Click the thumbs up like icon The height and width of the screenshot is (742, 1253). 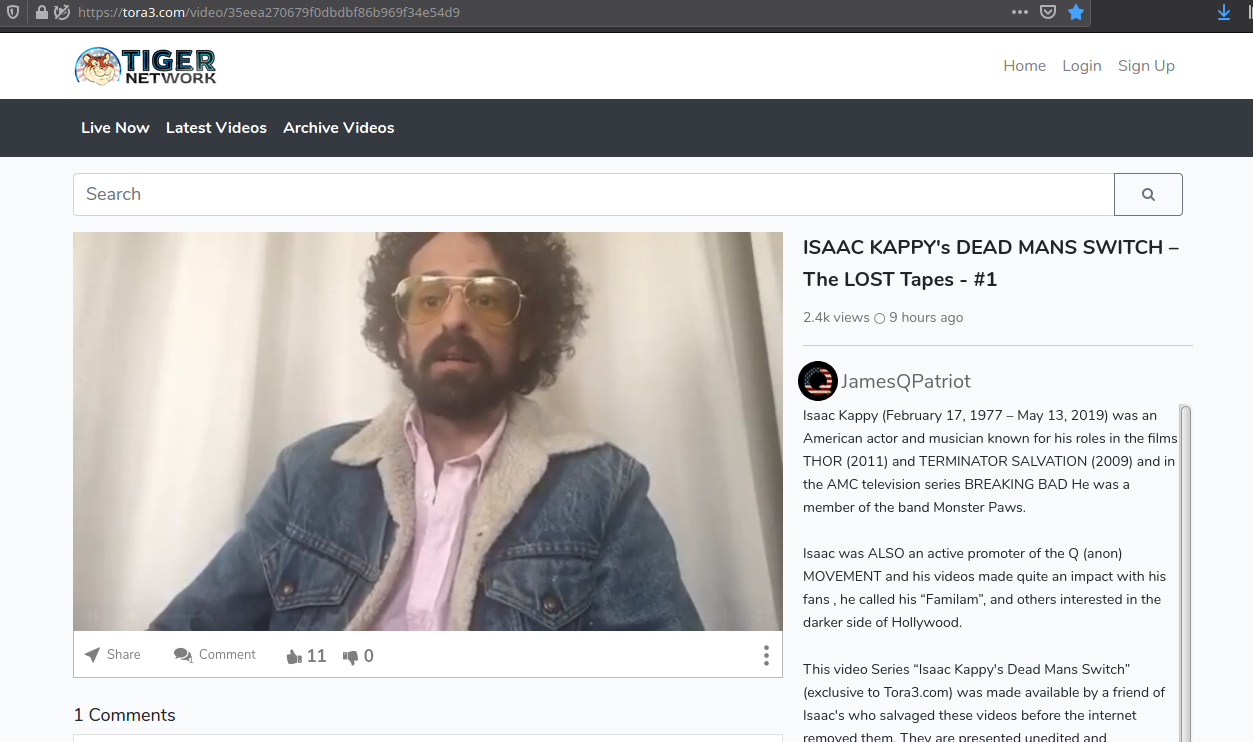294,657
